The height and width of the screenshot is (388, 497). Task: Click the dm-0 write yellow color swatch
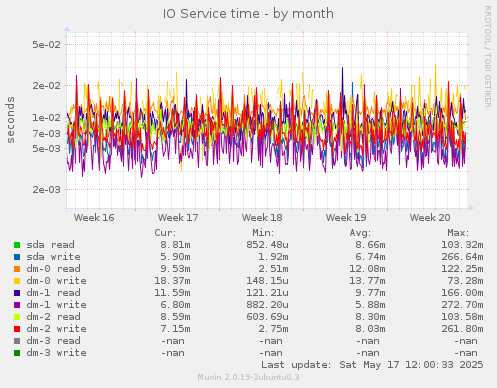click(x=17, y=281)
